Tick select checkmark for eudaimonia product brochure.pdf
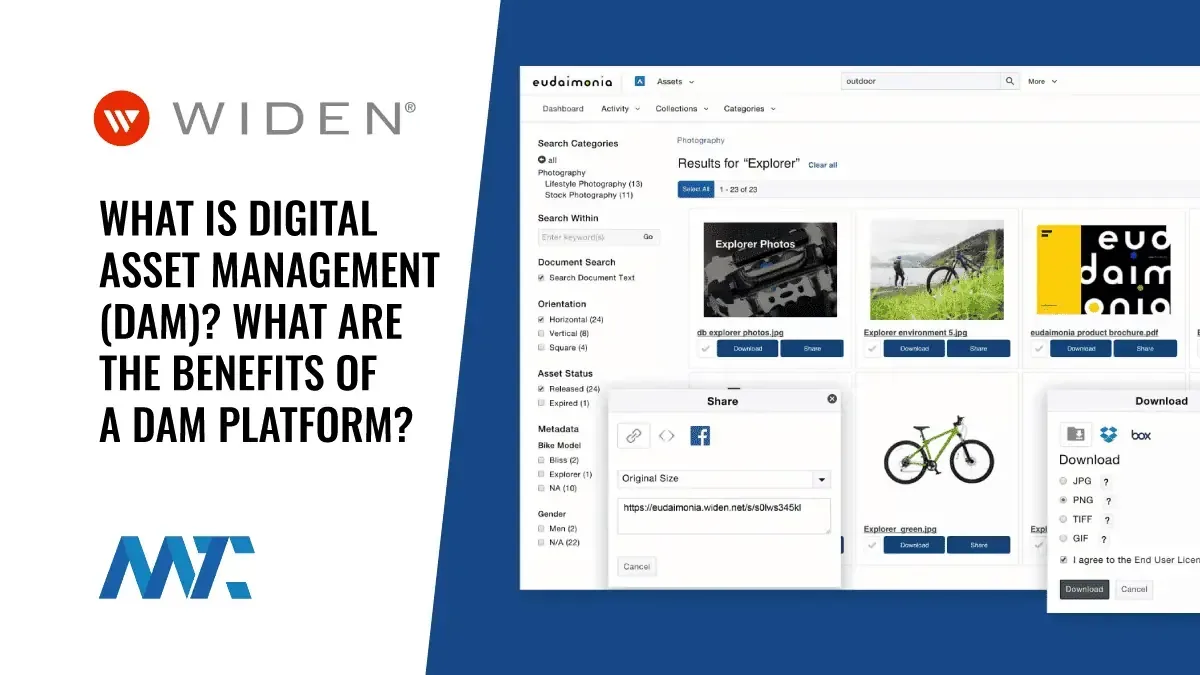Screen dimensions: 1200x675 1039,349
